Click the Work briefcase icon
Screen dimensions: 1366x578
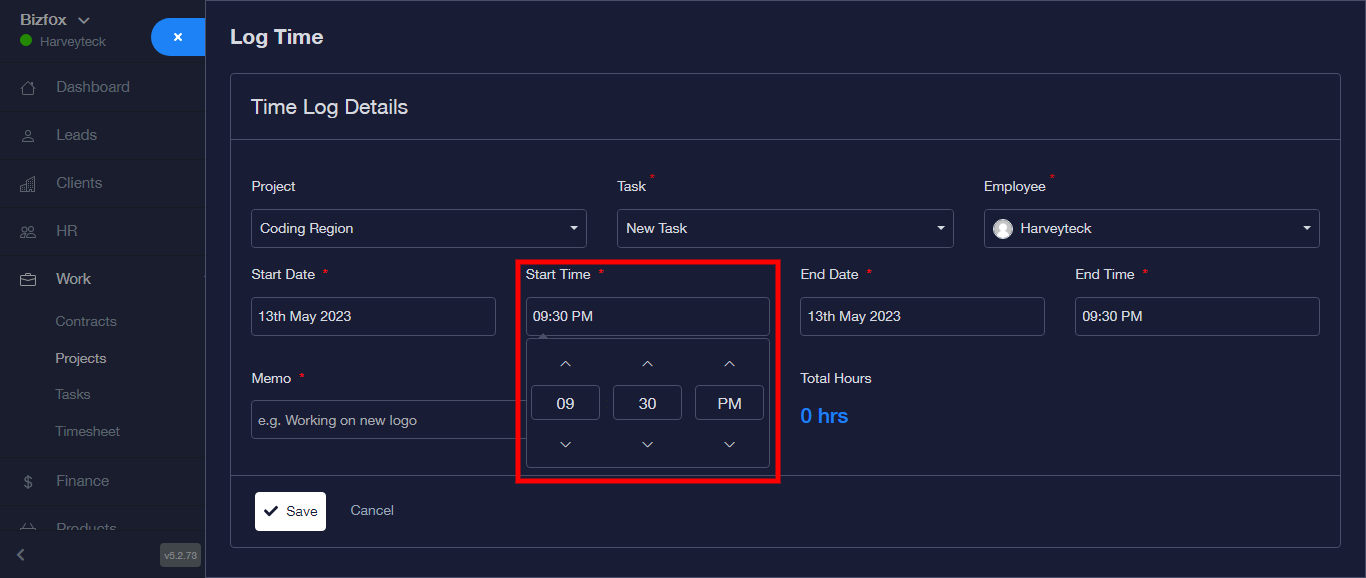pos(28,280)
